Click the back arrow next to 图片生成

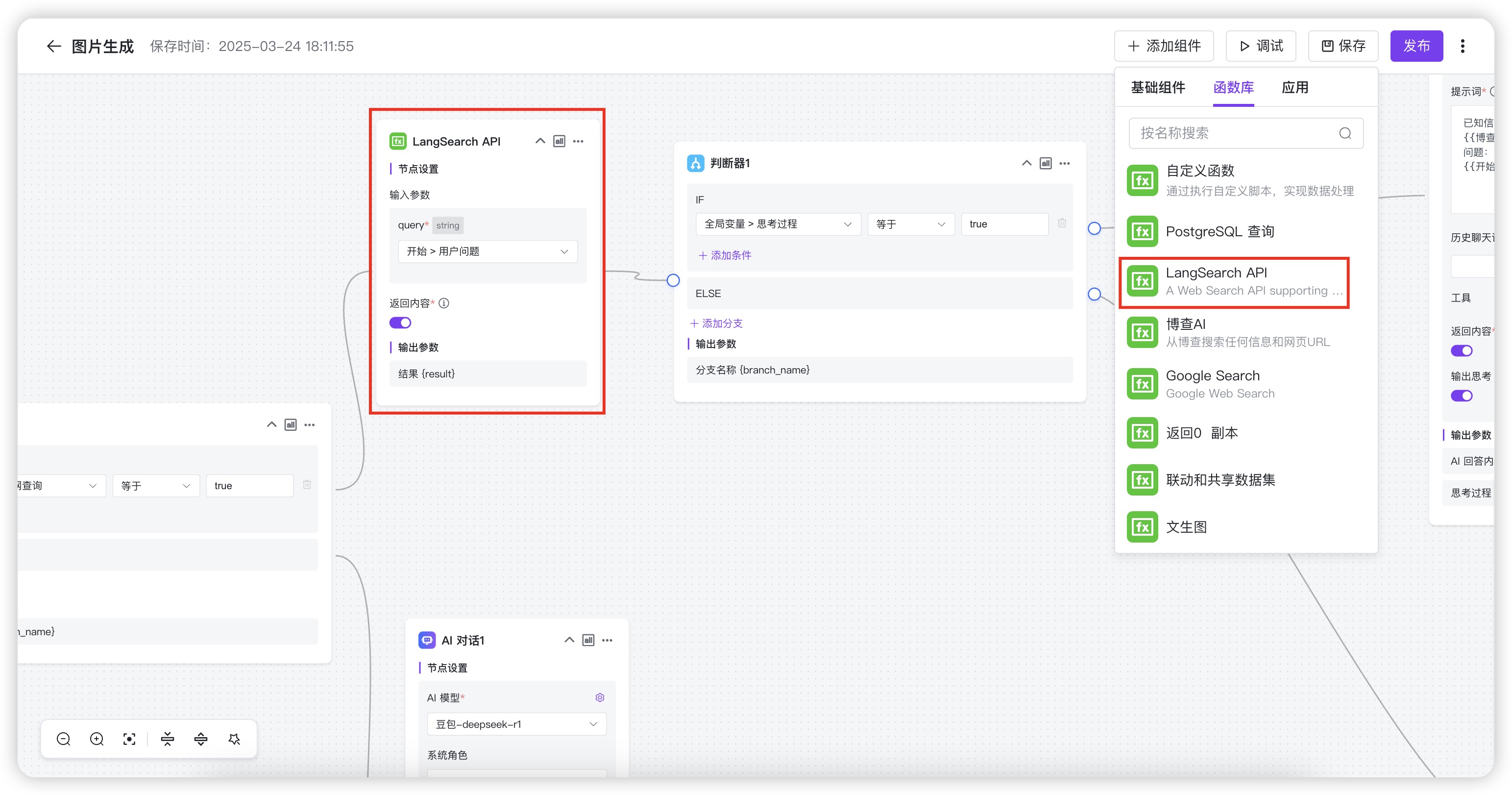click(53, 47)
